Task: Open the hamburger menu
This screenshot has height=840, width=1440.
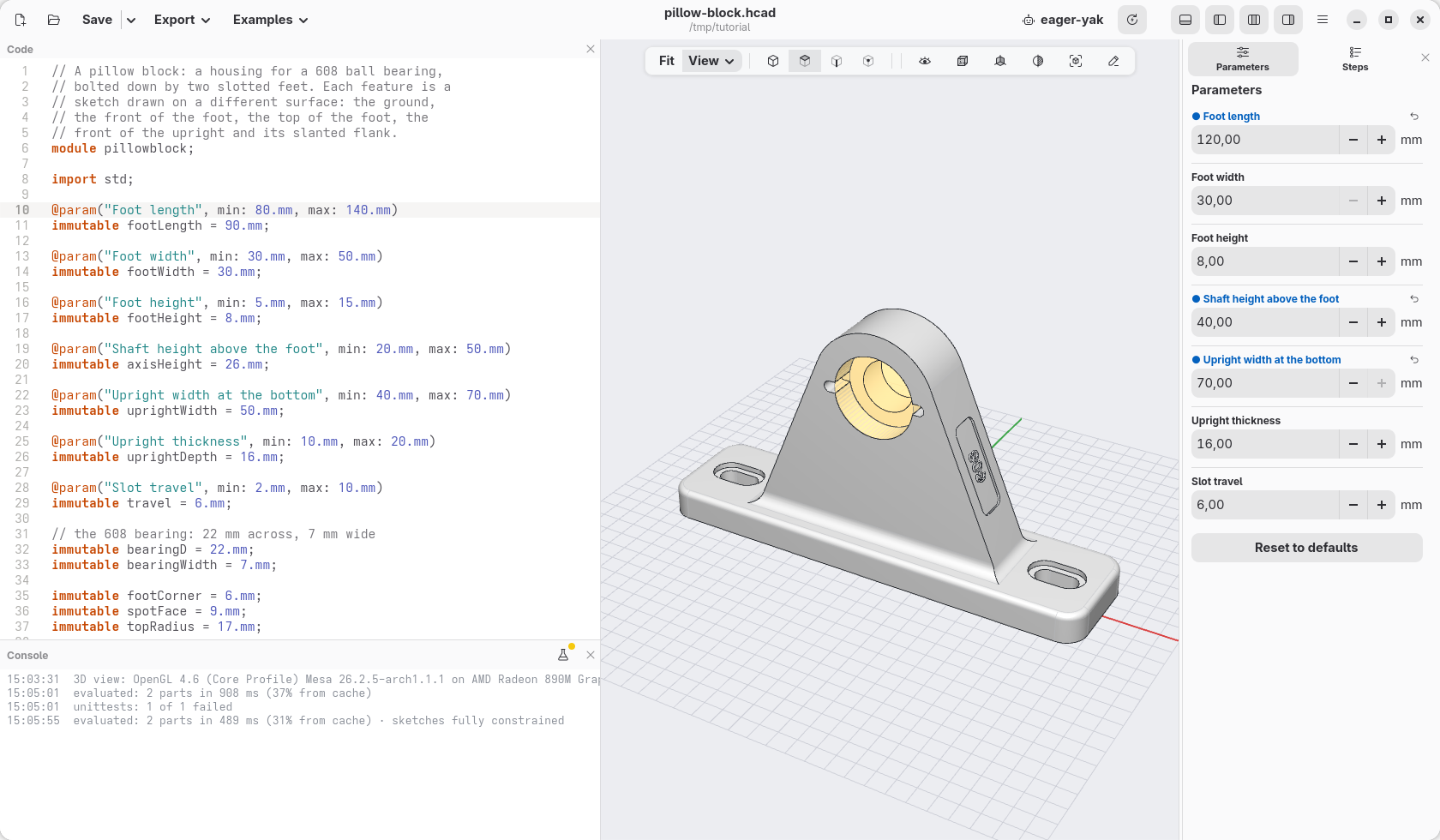Action: point(1323,20)
